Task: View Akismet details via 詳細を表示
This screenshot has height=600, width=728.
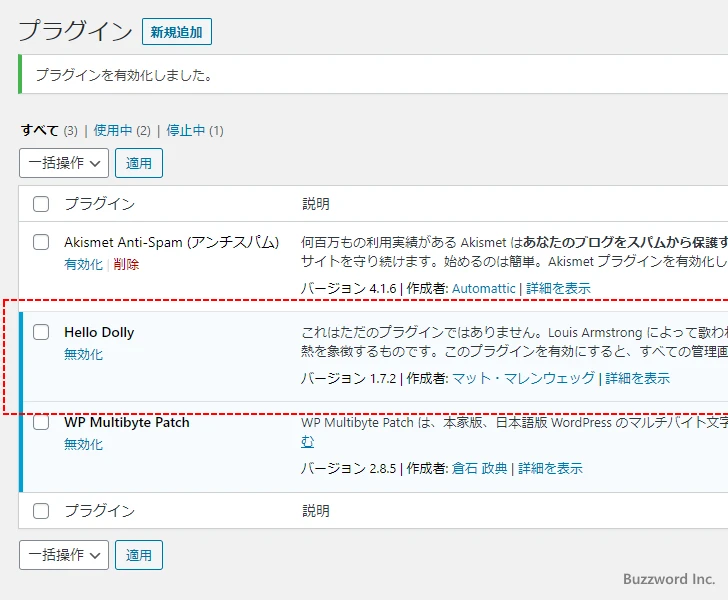Action: pos(559,288)
